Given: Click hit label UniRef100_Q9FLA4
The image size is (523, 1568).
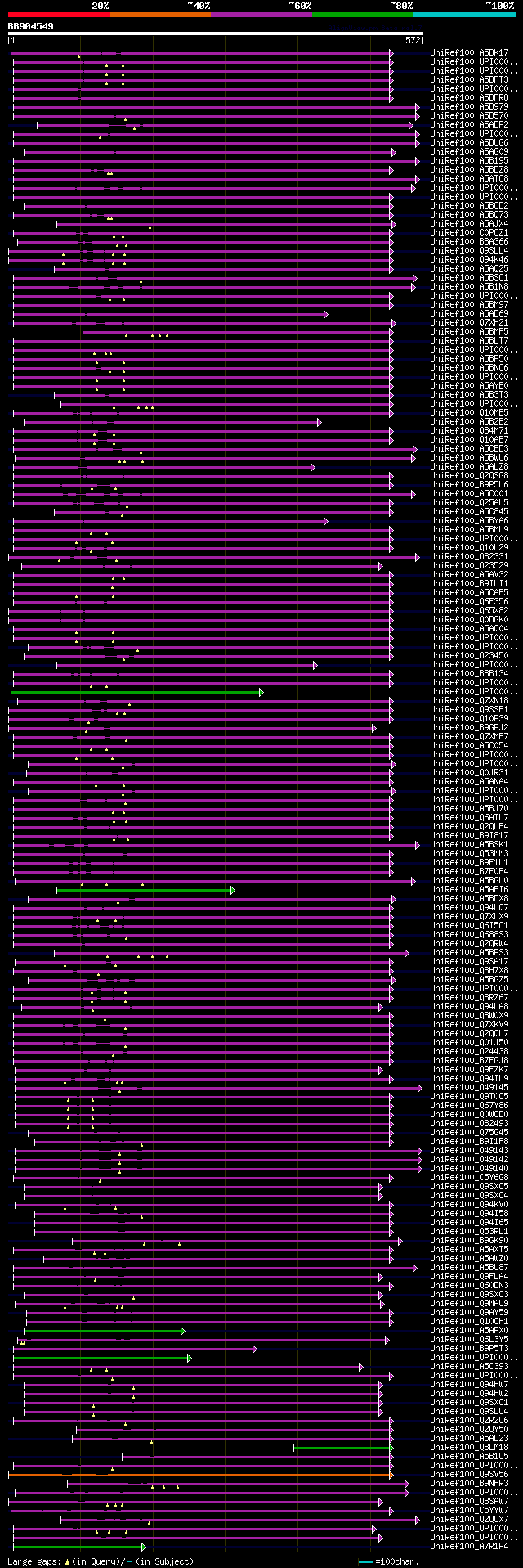Looking at the screenshot, I should pos(469,1277).
